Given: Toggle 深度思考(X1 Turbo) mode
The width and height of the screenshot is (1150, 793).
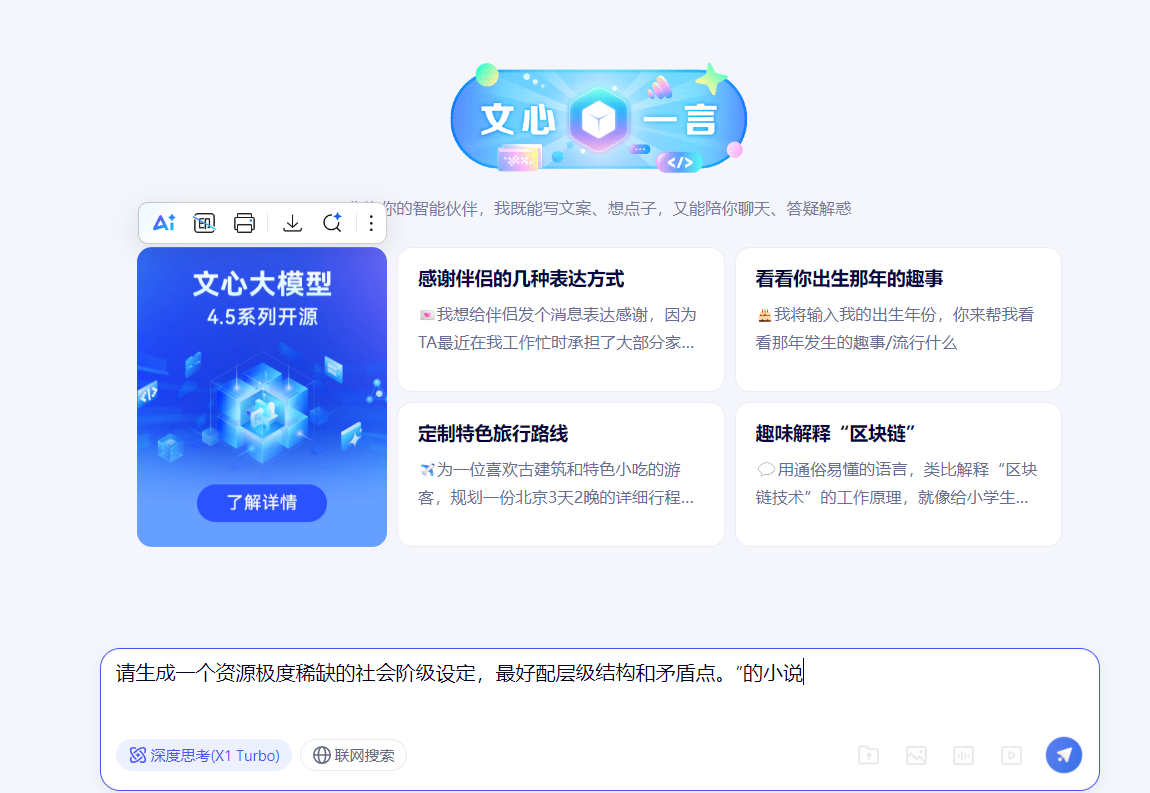Looking at the screenshot, I should [x=204, y=755].
